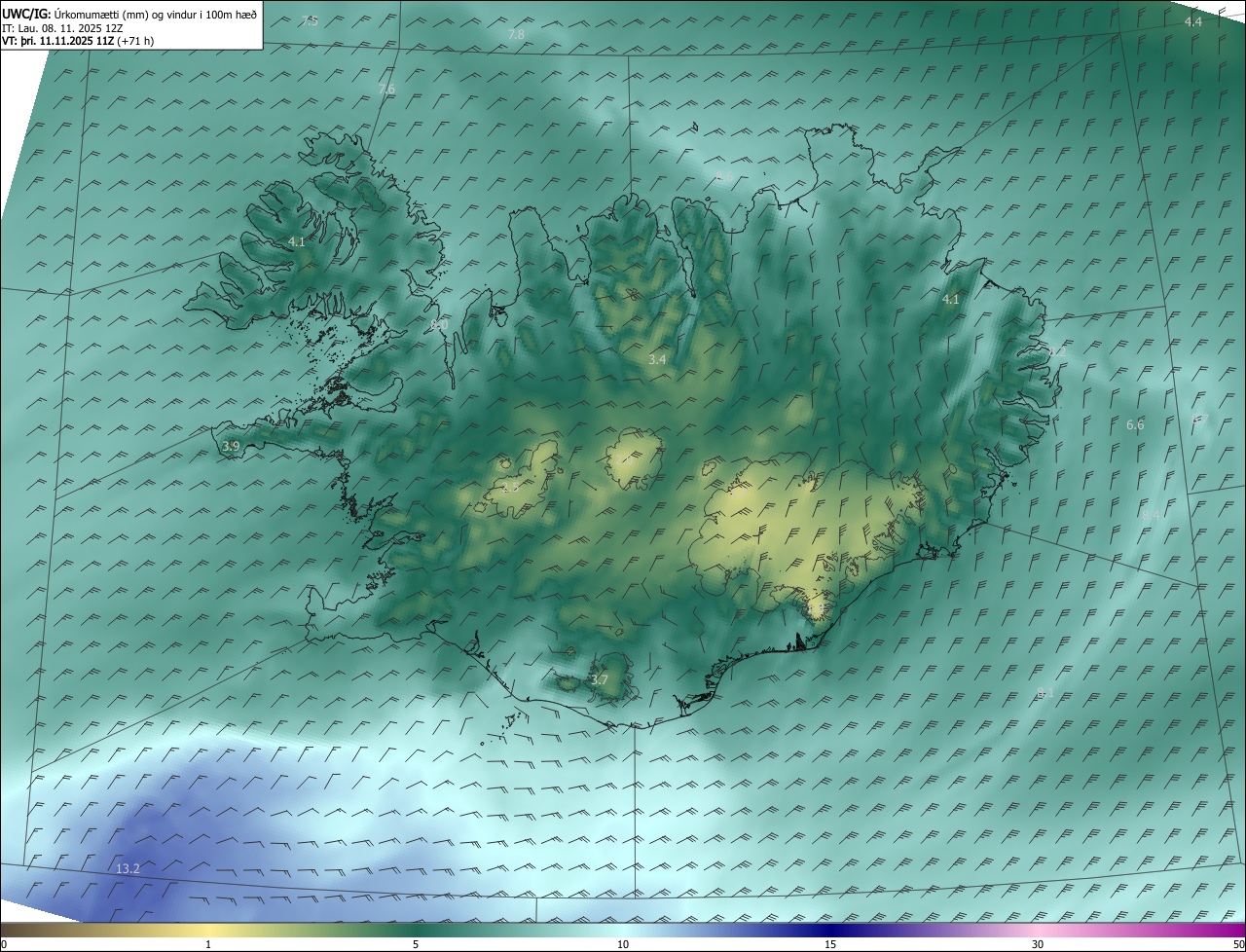Click the 3.4 value in north-central Iceland
This screenshot has width=1246, height=952.
tap(657, 359)
